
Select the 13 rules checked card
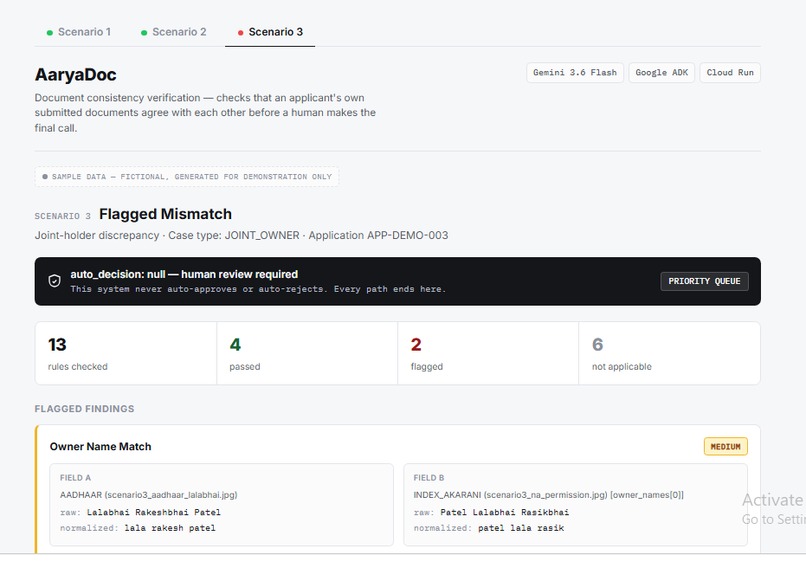click(x=126, y=353)
